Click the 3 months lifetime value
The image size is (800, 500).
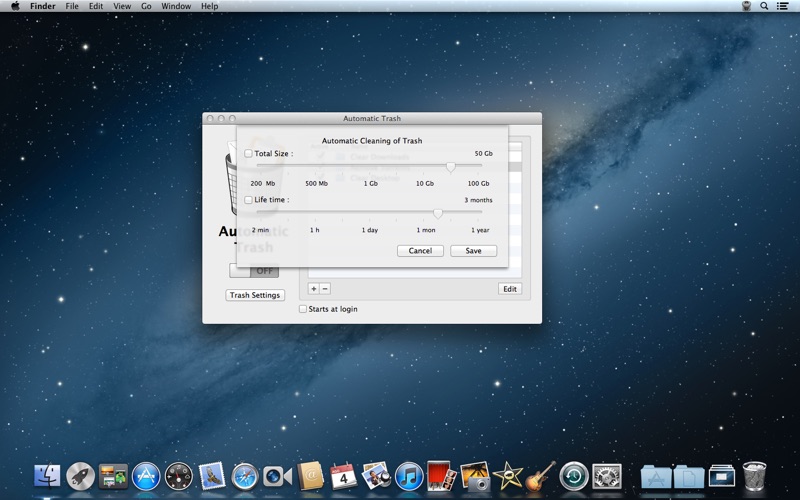click(478, 200)
